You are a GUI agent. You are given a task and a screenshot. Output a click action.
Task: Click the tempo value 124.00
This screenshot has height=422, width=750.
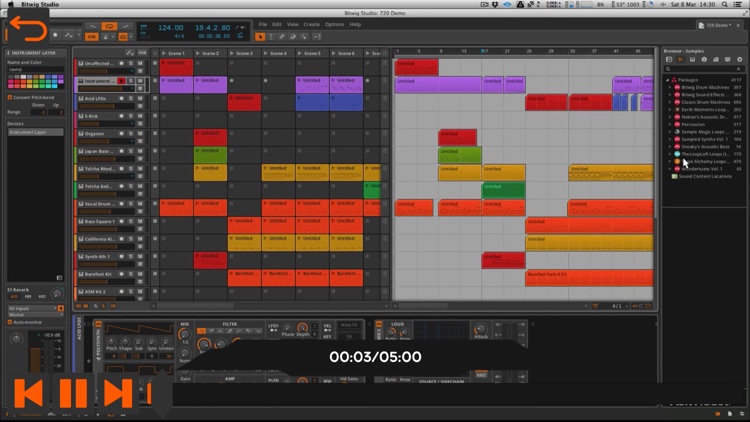(x=171, y=28)
